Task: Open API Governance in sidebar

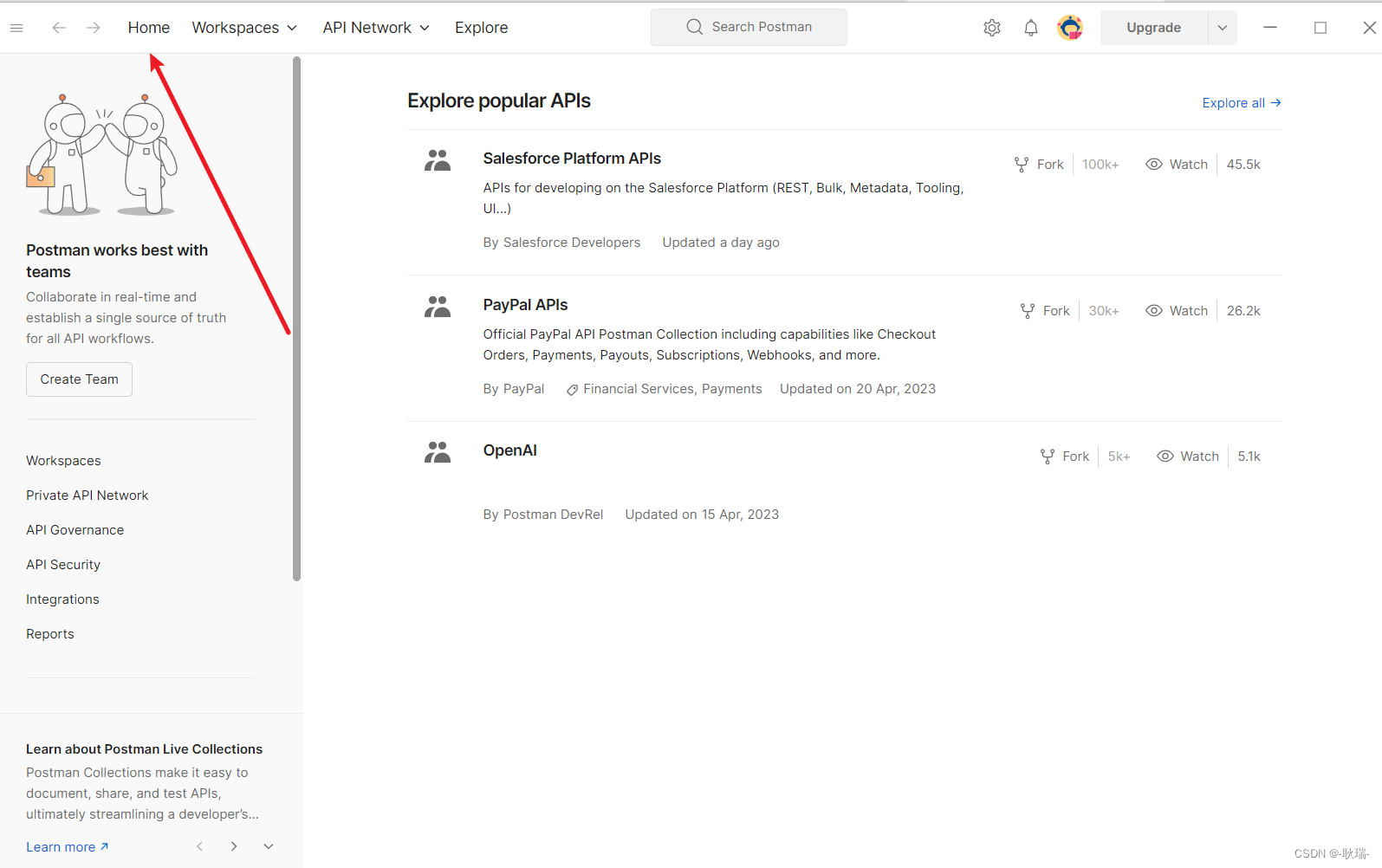Action: coord(75,530)
